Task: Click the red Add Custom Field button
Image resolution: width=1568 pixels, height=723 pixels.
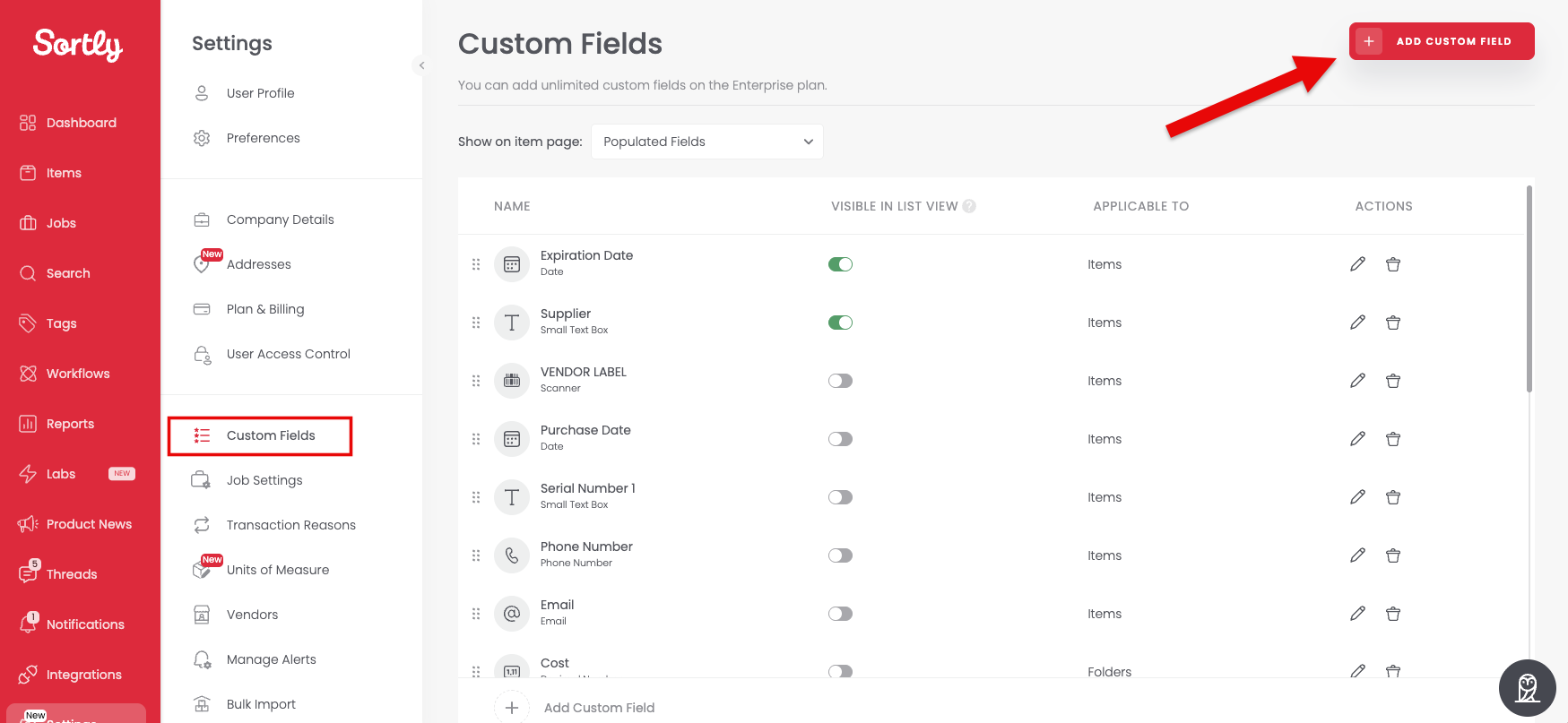Action: (1442, 41)
